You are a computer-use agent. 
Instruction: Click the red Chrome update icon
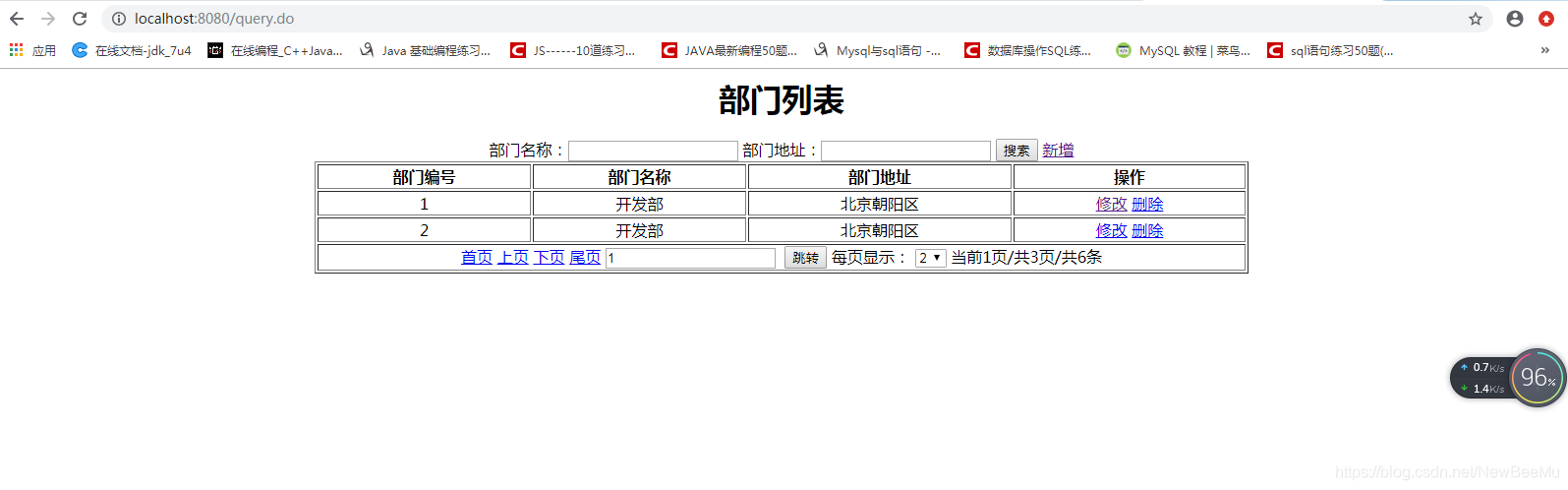point(1546,19)
